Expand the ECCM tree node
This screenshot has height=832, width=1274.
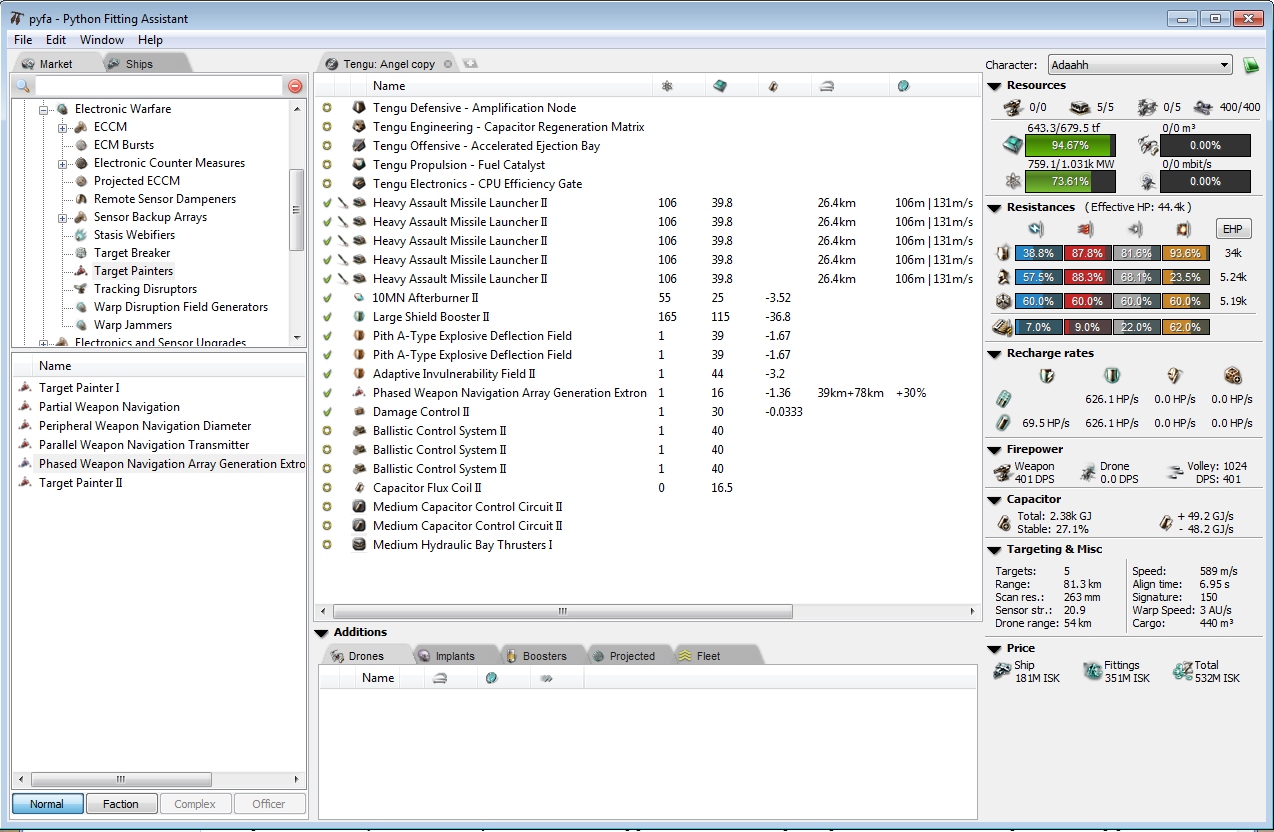point(63,127)
